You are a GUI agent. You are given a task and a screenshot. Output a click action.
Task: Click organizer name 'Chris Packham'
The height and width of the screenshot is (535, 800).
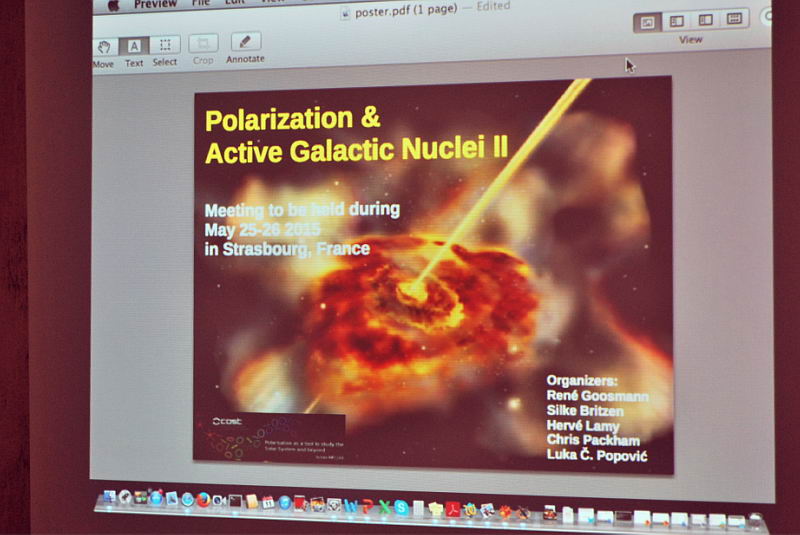point(593,440)
